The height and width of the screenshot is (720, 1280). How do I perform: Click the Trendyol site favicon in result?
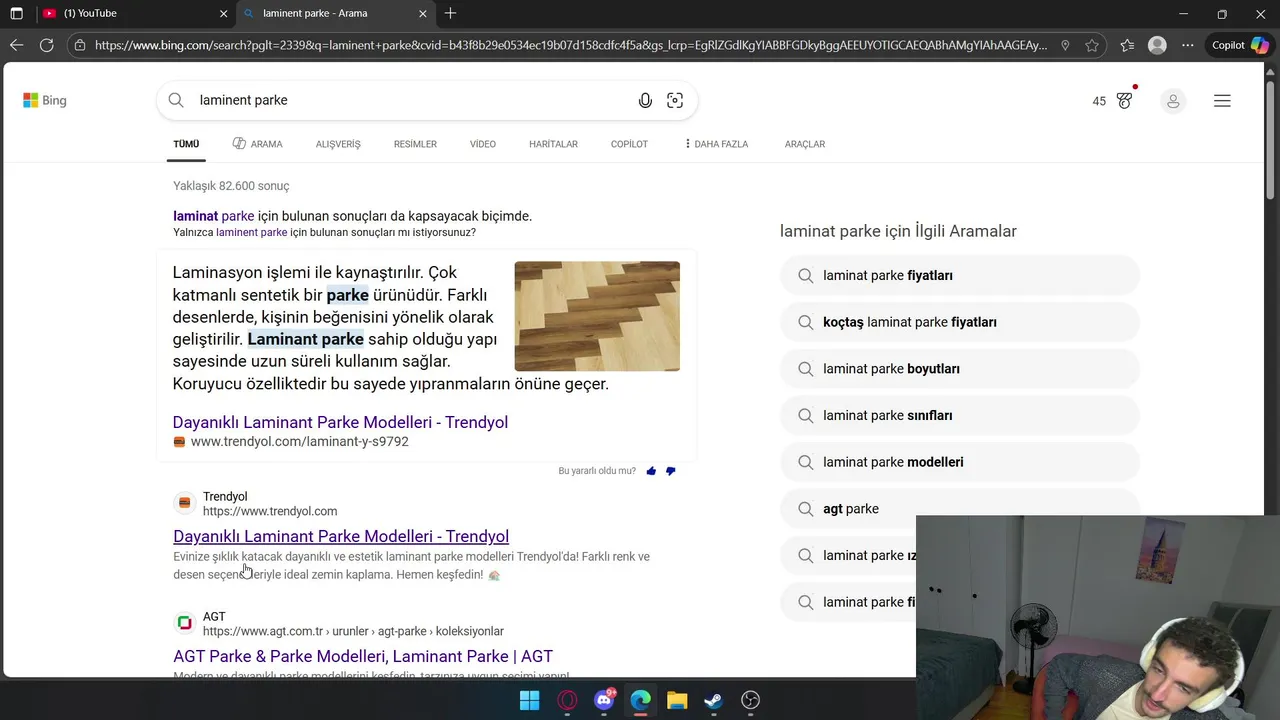point(184,503)
